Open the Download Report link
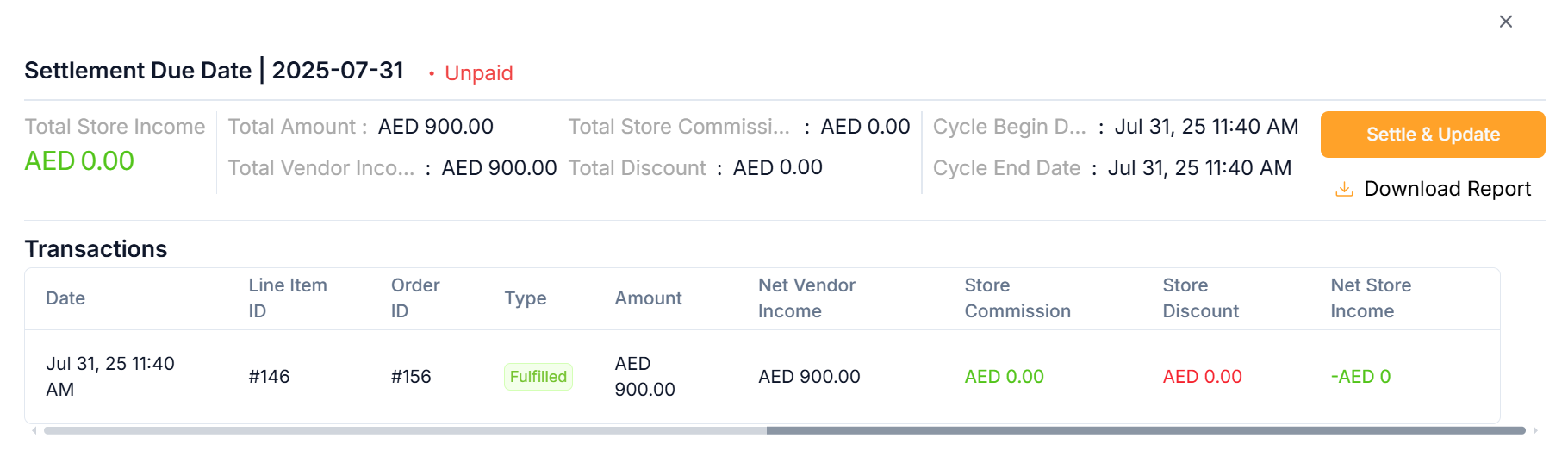 click(x=1447, y=189)
